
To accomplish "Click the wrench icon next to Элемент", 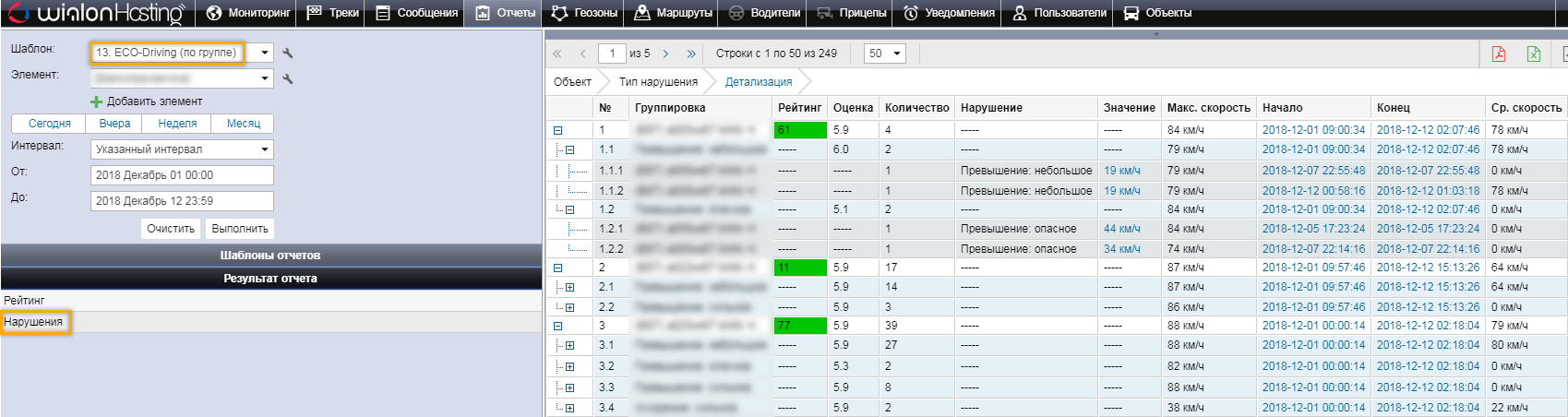I will [x=288, y=79].
